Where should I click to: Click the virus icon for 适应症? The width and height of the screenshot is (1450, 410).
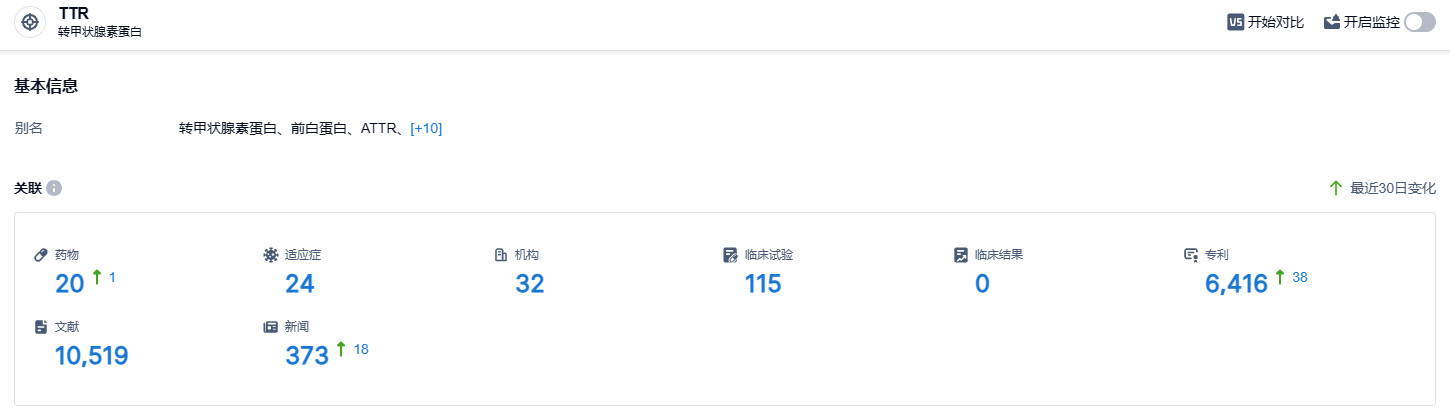coord(270,255)
